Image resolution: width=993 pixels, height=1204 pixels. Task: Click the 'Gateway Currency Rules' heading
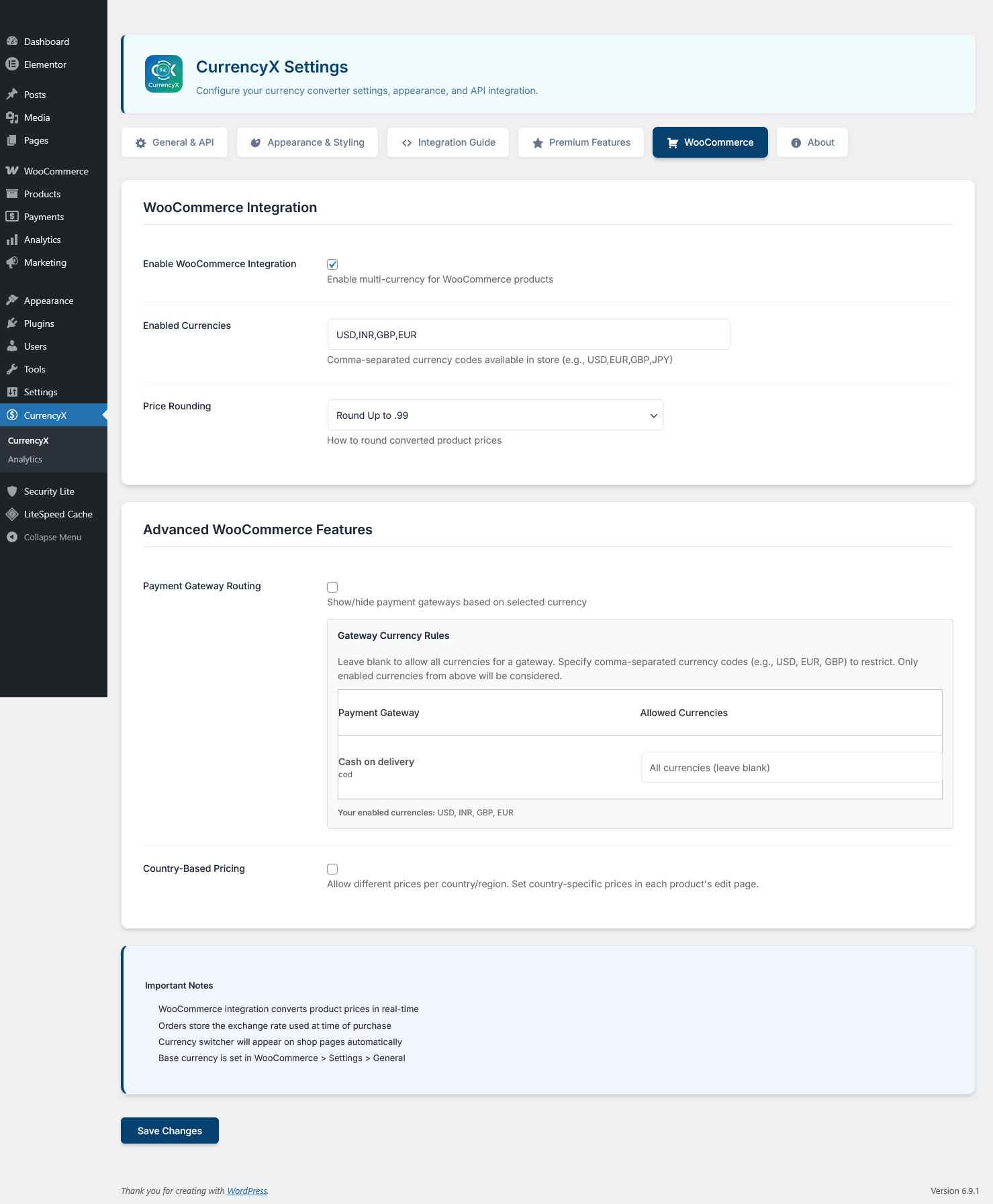click(393, 636)
